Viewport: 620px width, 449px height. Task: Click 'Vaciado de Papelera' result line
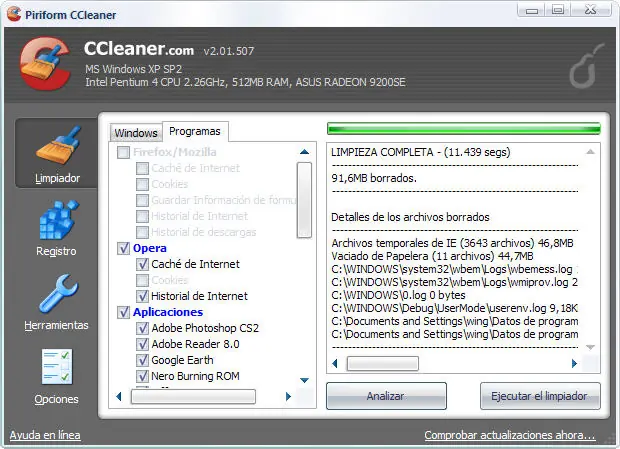click(x=432, y=256)
